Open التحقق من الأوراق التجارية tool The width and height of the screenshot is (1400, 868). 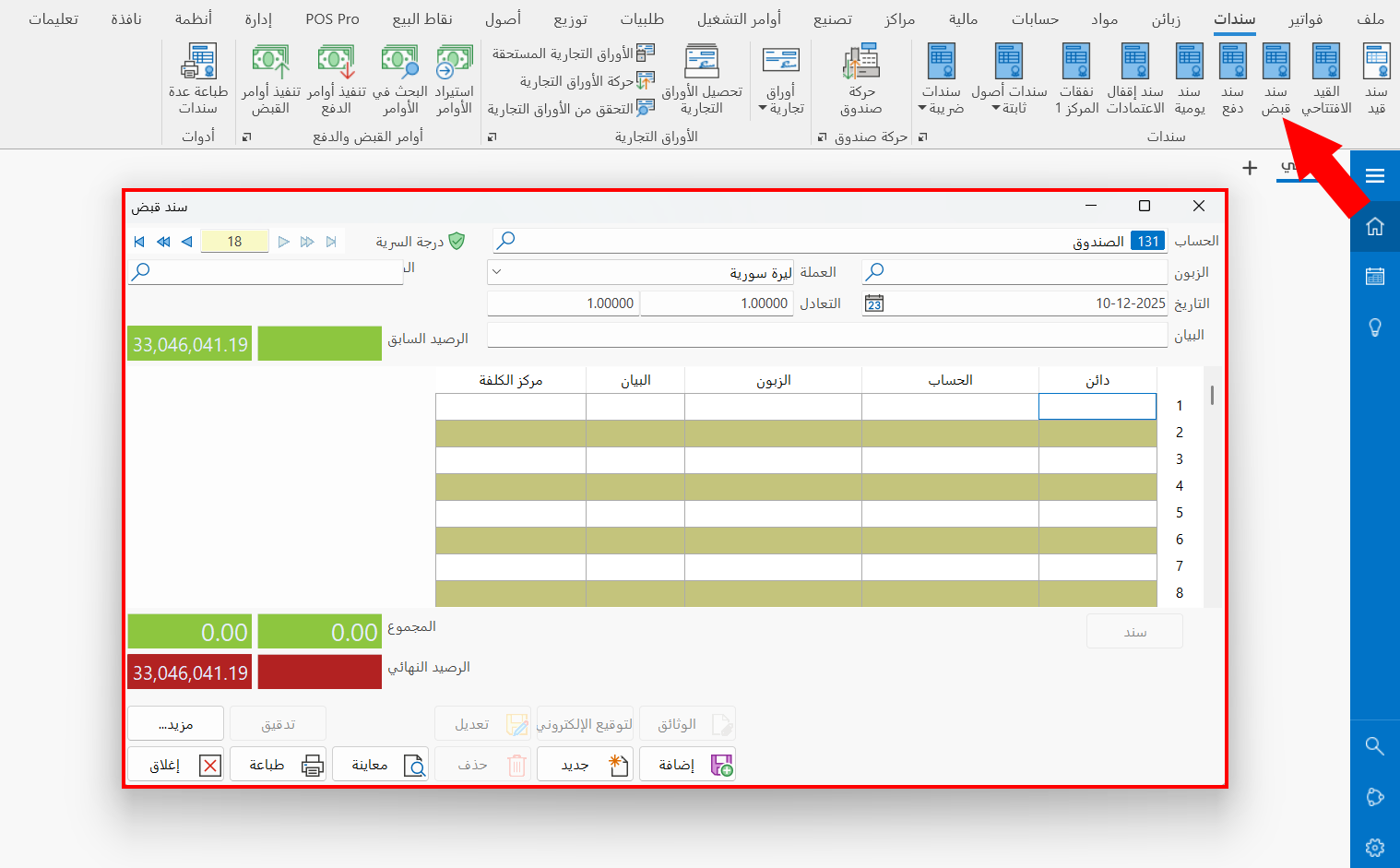[x=578, y=108]
